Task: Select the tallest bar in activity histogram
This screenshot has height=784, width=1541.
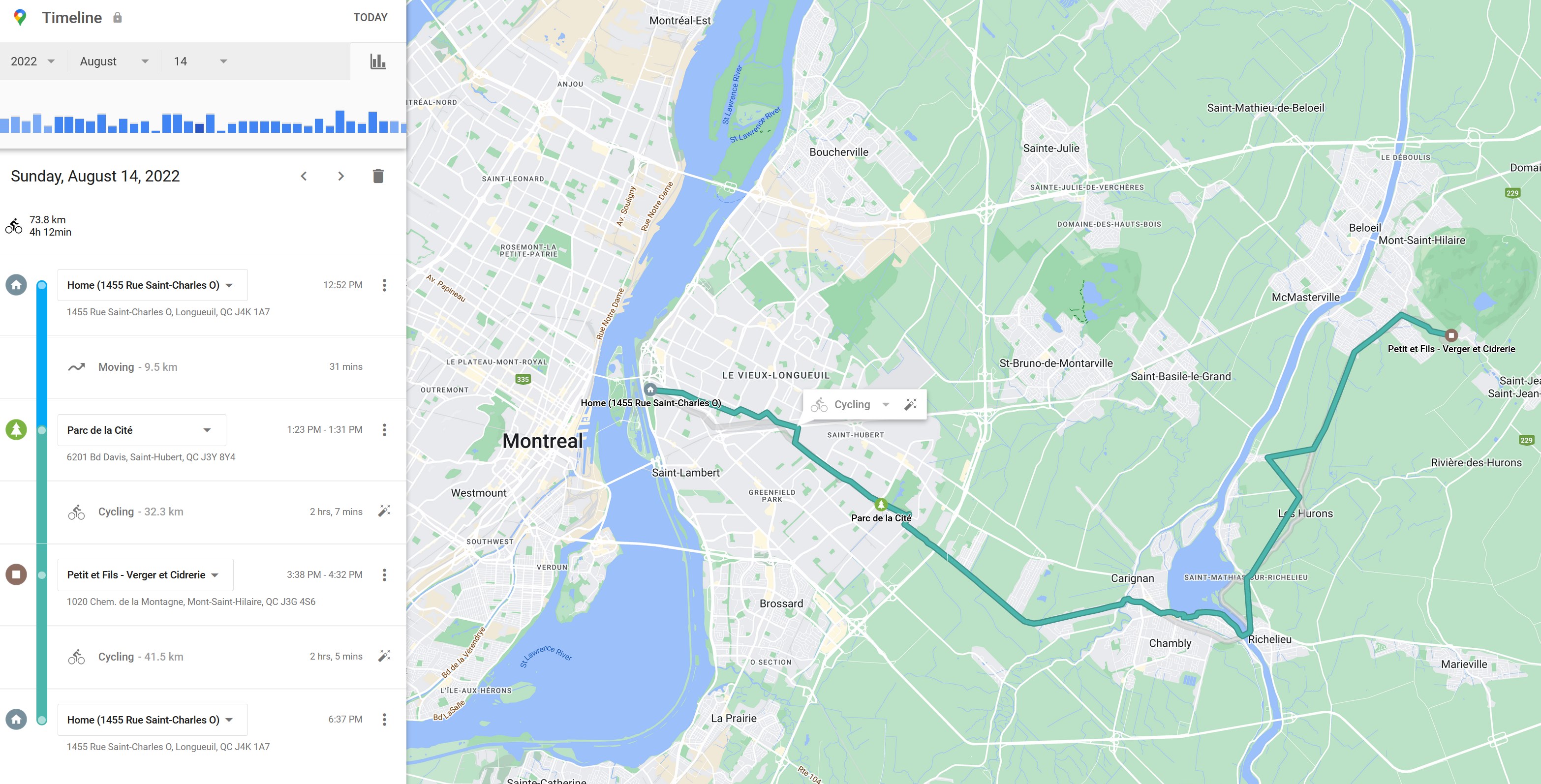Action: pos(340,121)
